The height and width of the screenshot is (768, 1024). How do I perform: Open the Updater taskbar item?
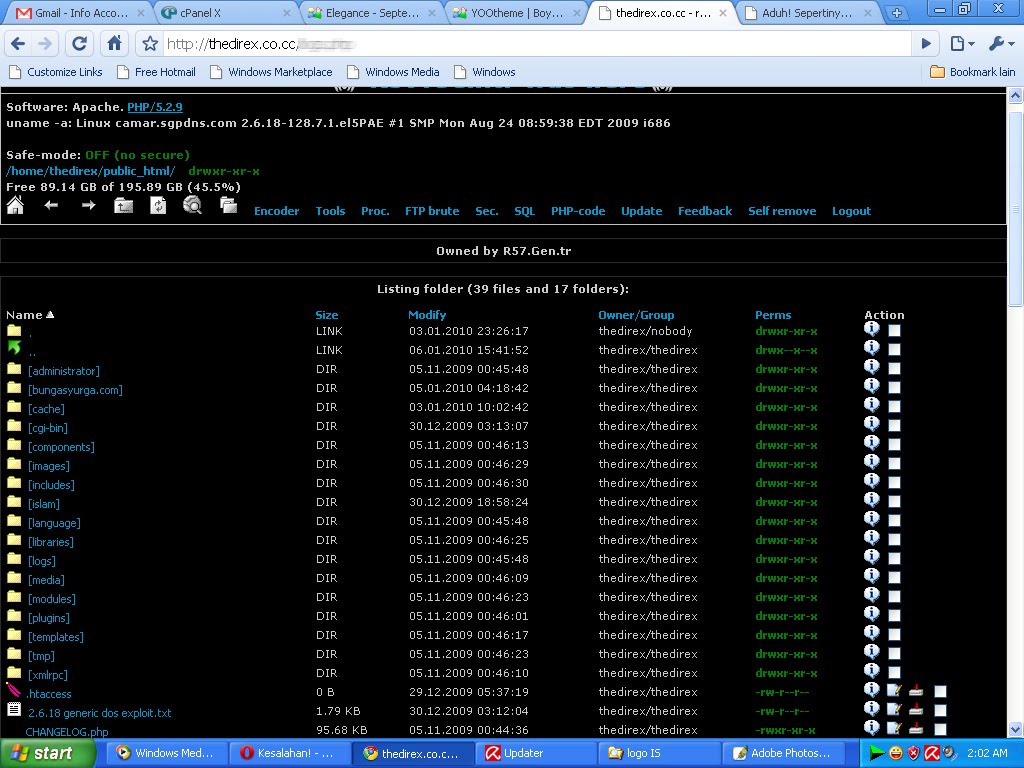click(x=538, y=753)
